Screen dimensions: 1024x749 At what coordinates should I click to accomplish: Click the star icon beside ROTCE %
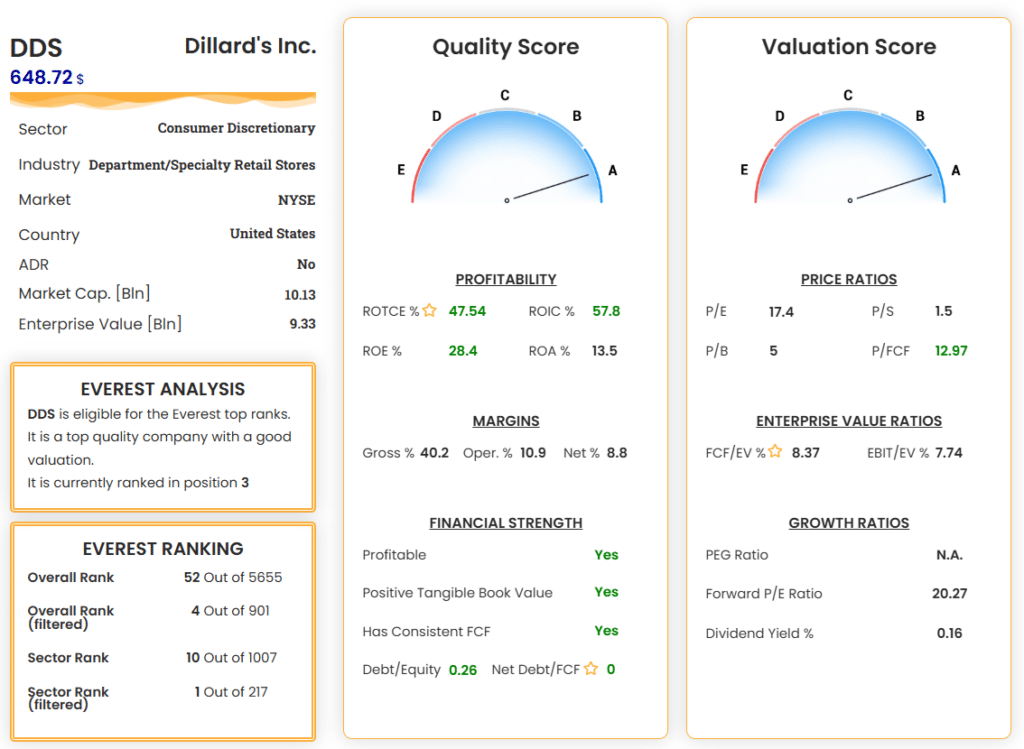(x=429, y=311)
